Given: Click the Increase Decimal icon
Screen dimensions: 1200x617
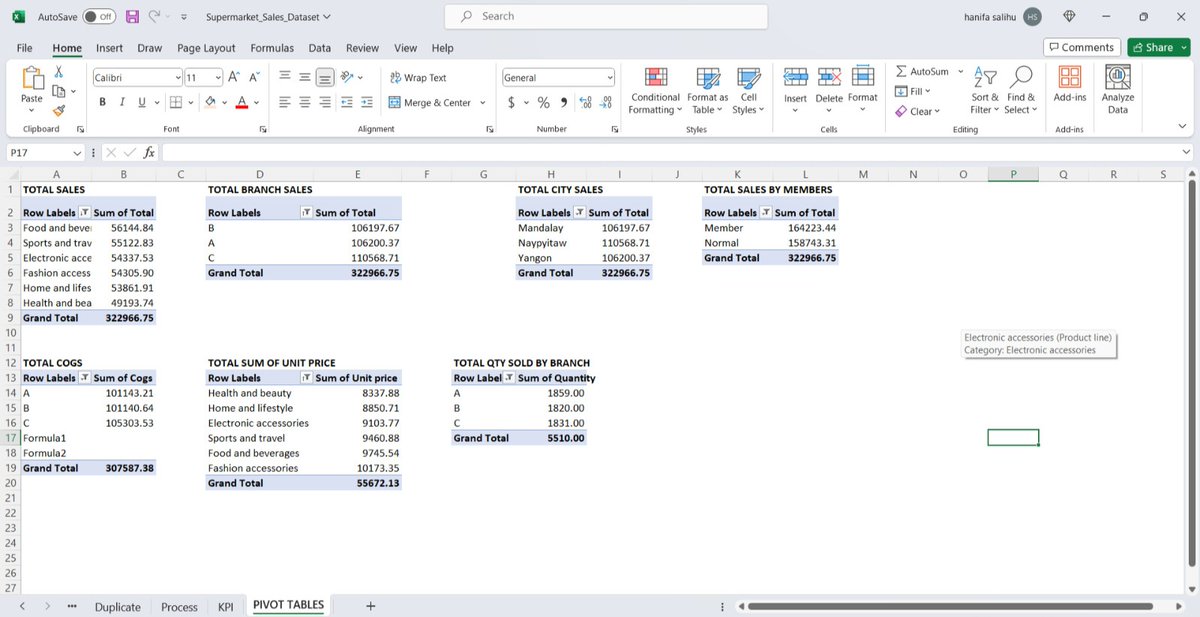Looking at the screenshot, I should (586, 102).
